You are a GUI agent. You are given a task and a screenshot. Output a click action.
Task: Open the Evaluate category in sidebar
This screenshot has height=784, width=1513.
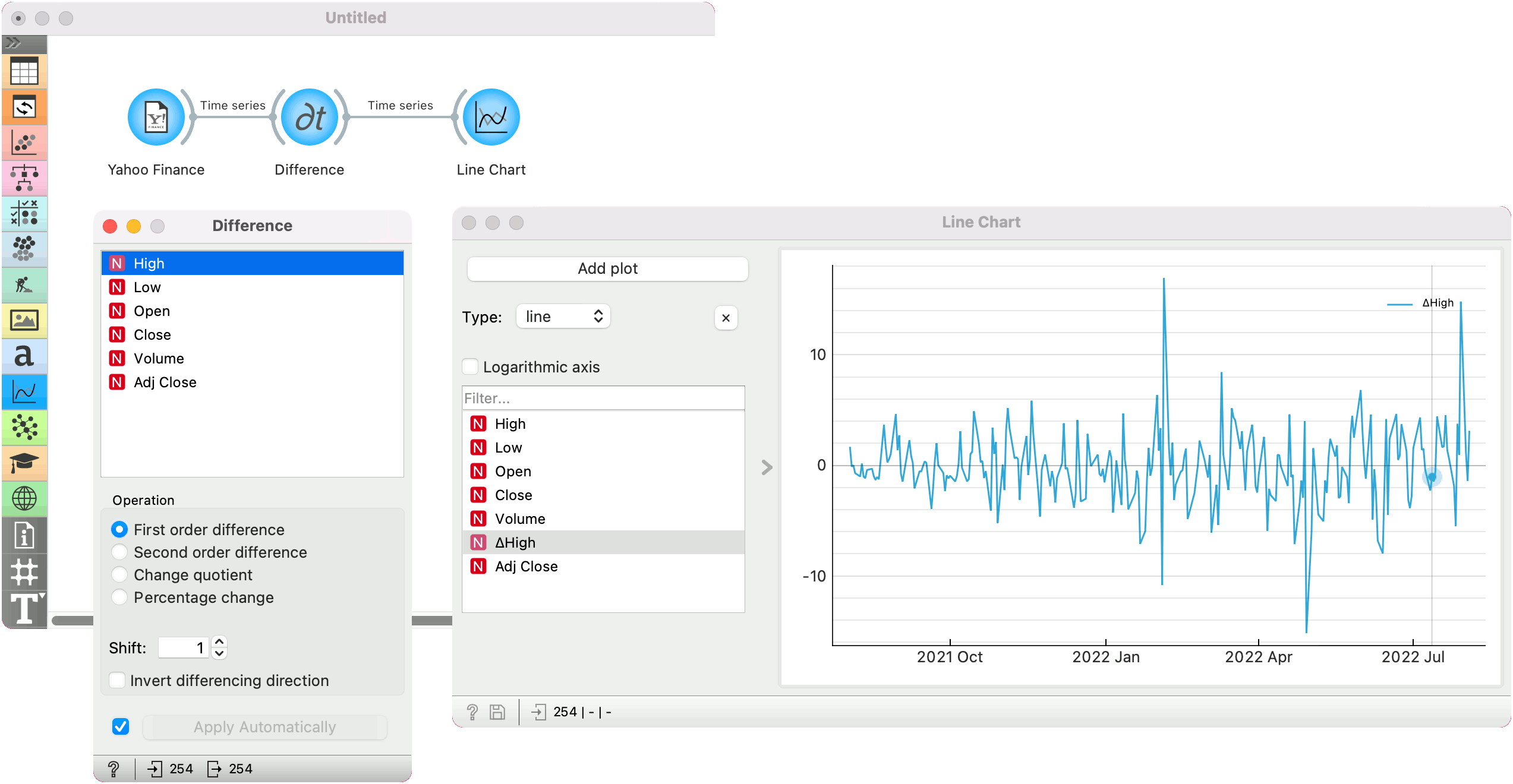[x=24, y=213]
